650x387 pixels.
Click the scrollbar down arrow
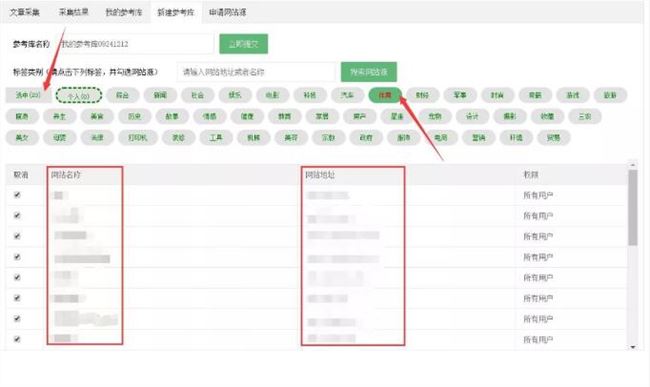point(633,347)
